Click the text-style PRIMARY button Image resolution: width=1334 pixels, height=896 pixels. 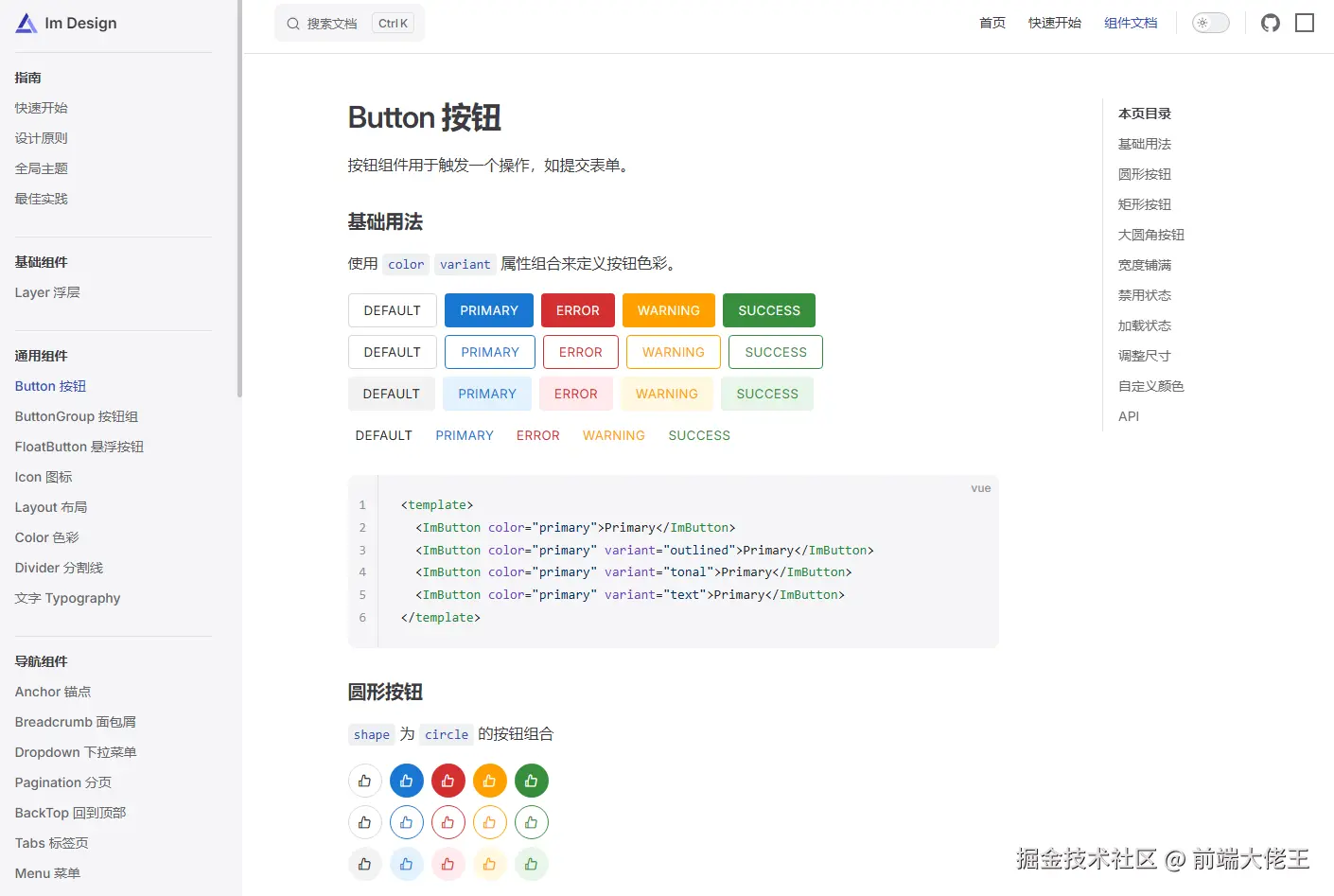465,435
